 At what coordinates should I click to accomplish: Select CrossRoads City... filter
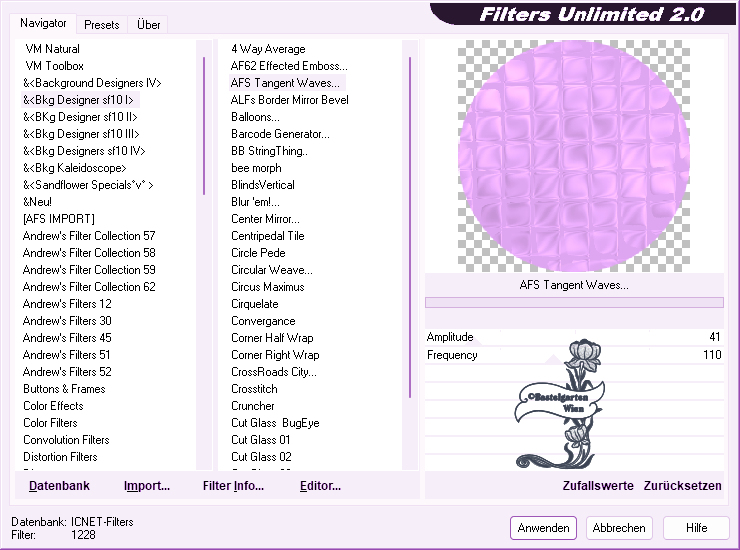(x=274, y=372)
